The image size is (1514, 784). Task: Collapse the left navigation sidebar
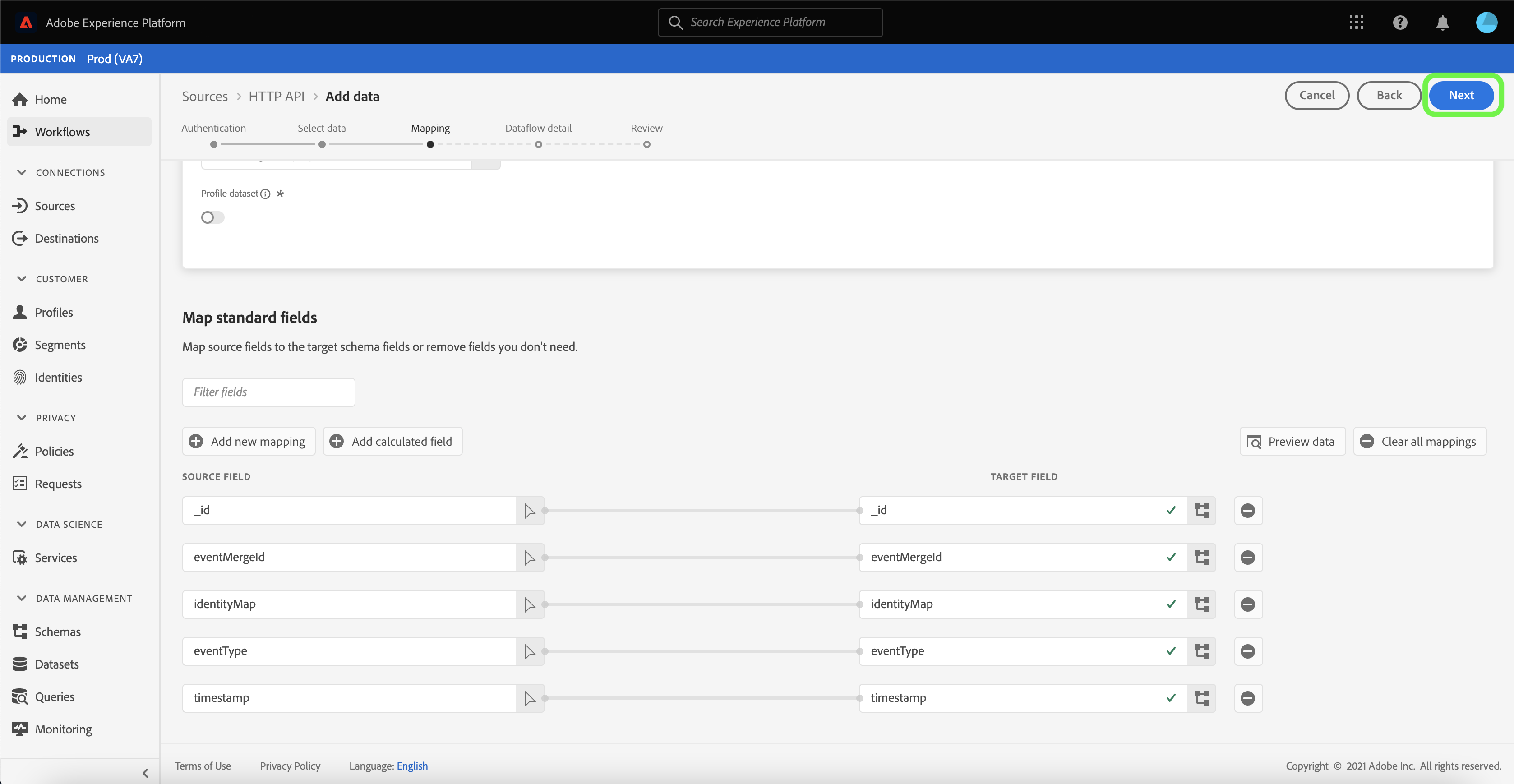145,773
